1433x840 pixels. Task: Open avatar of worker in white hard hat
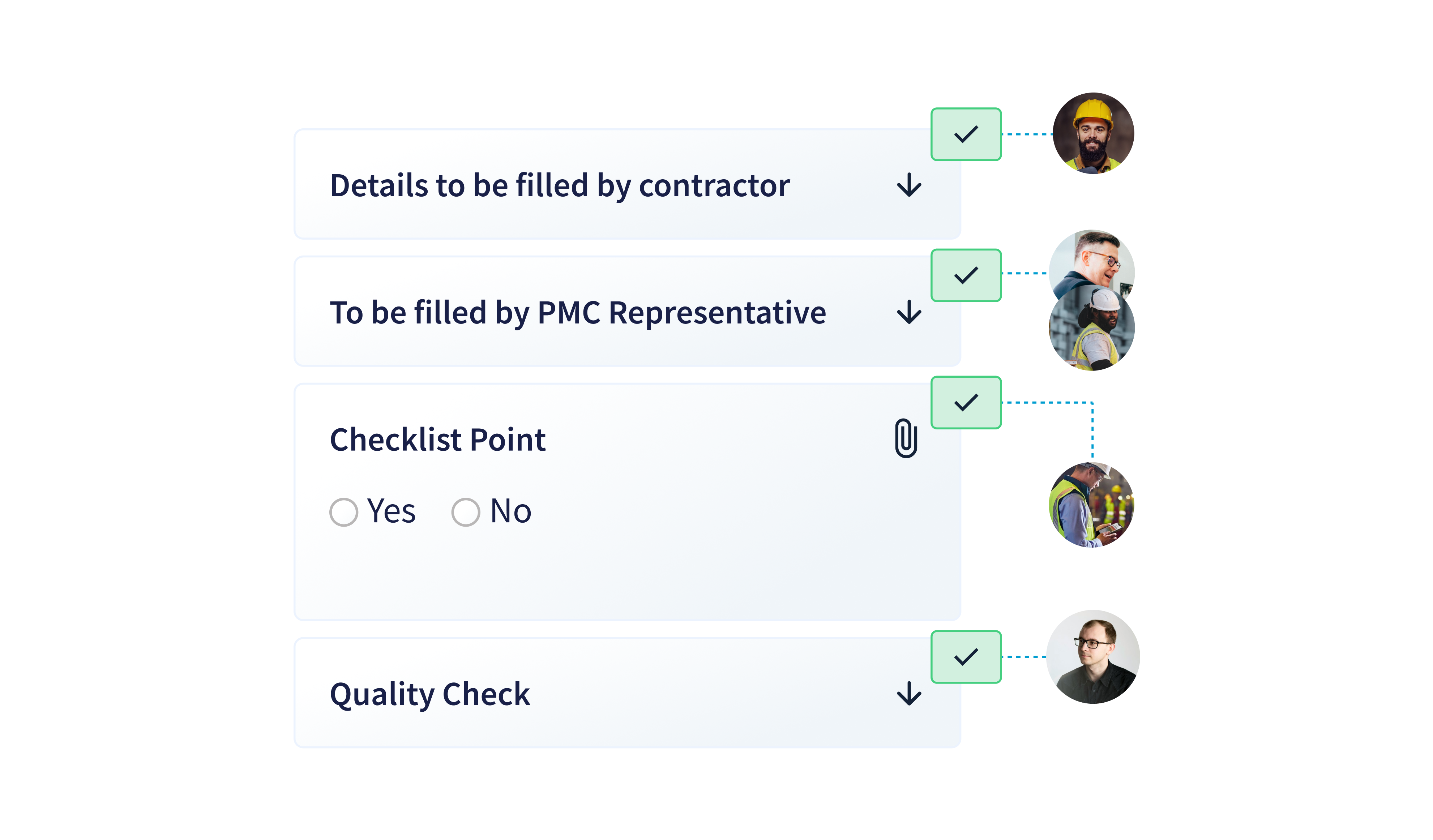[x=1092, y=328]
